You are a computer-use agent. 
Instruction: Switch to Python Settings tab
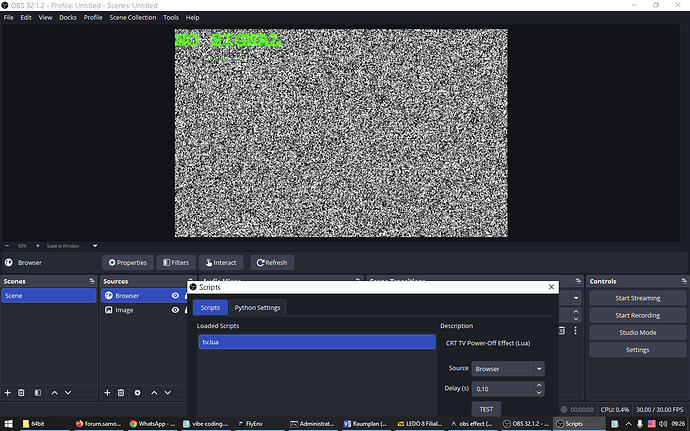pos(257,307)
